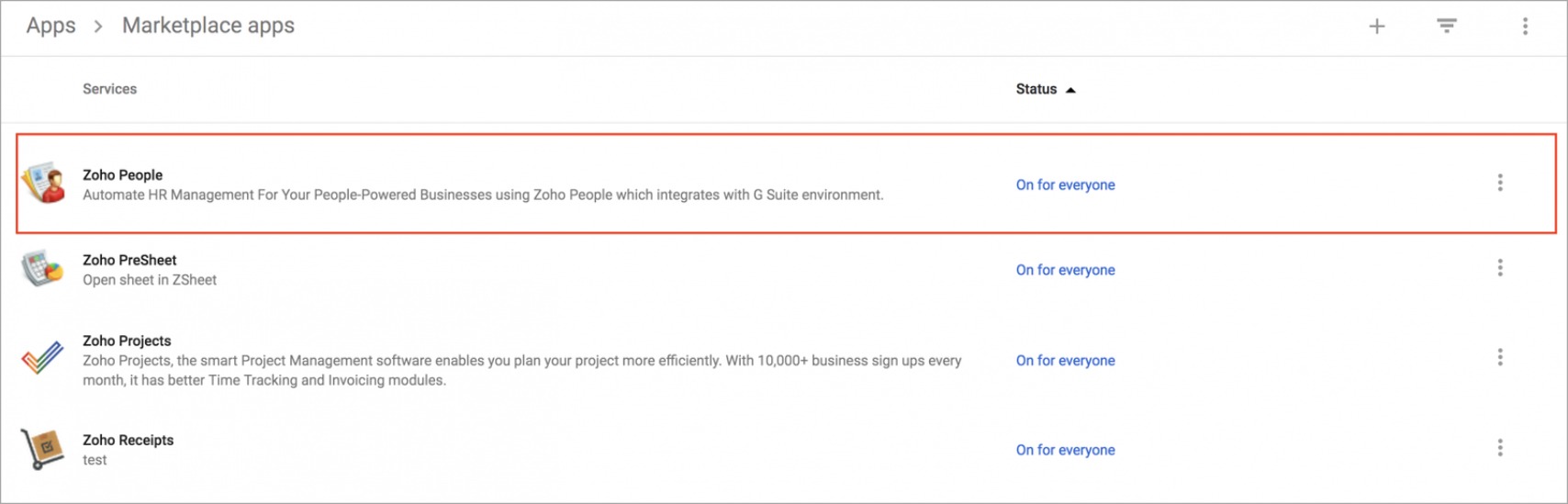Sort by the Status column header
Image resolution: width=1568 pixels, height=504 pixels.
coord(1036,89)
